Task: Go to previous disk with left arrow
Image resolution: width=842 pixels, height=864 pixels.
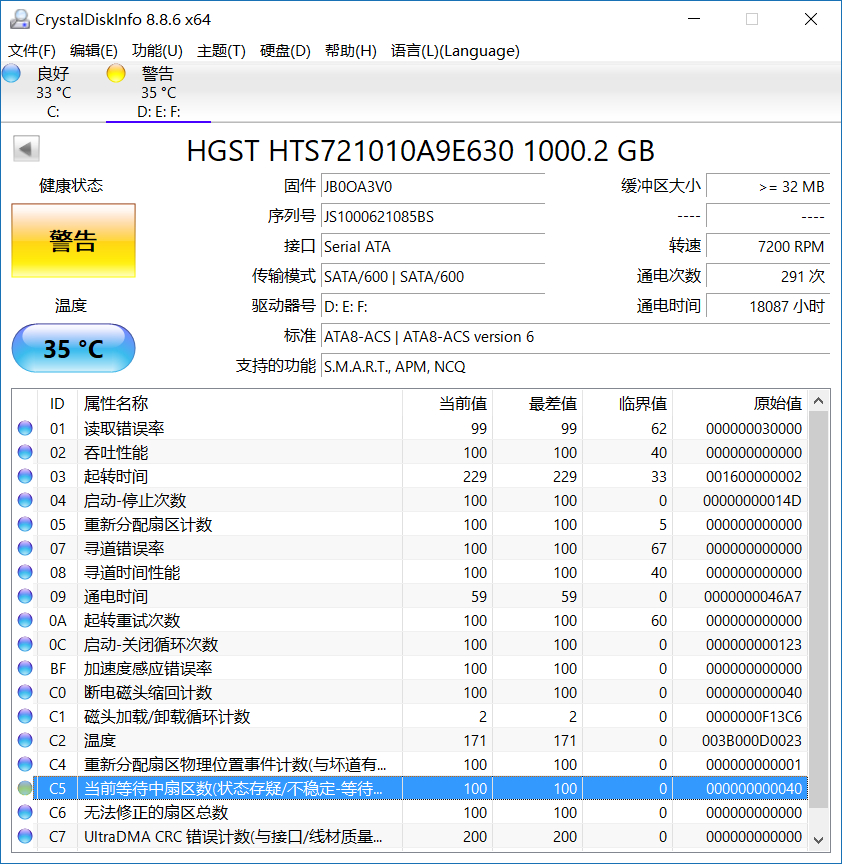Action: click(x=26, y=149)
